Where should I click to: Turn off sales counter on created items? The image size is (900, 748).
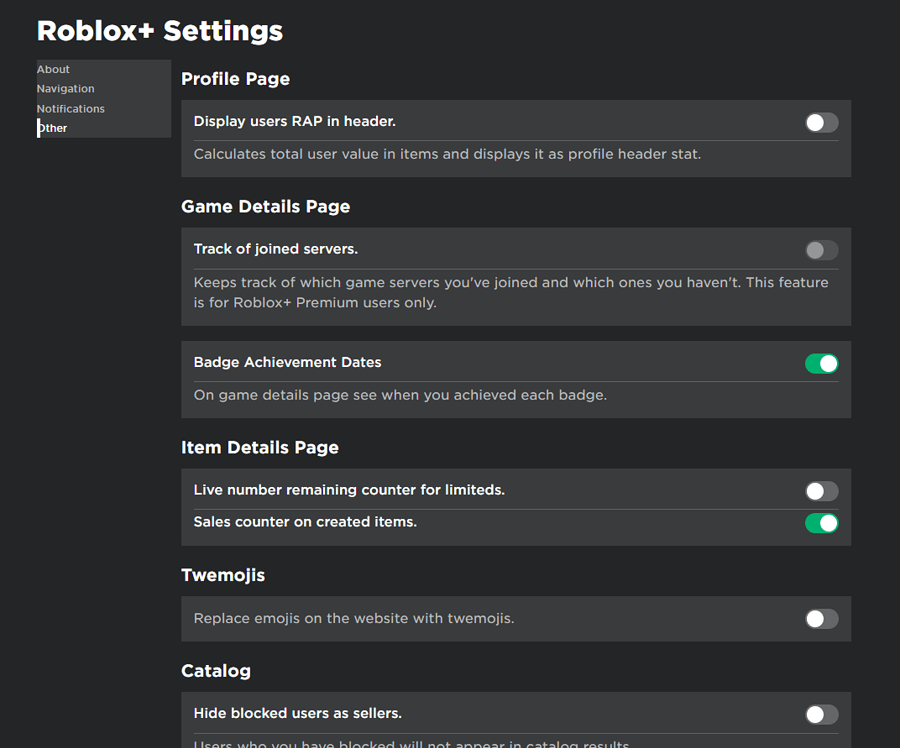821,522
